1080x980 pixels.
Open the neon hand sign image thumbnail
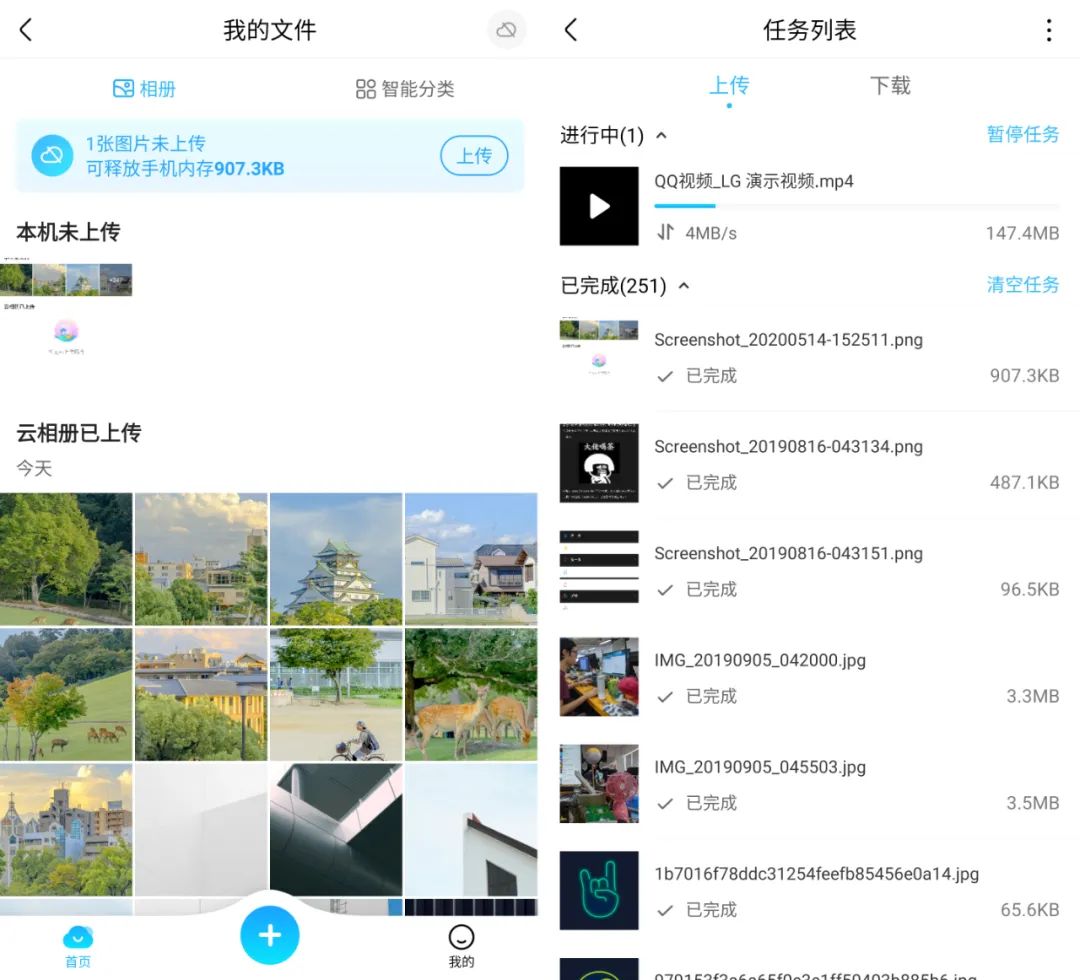tap(599, 890)
